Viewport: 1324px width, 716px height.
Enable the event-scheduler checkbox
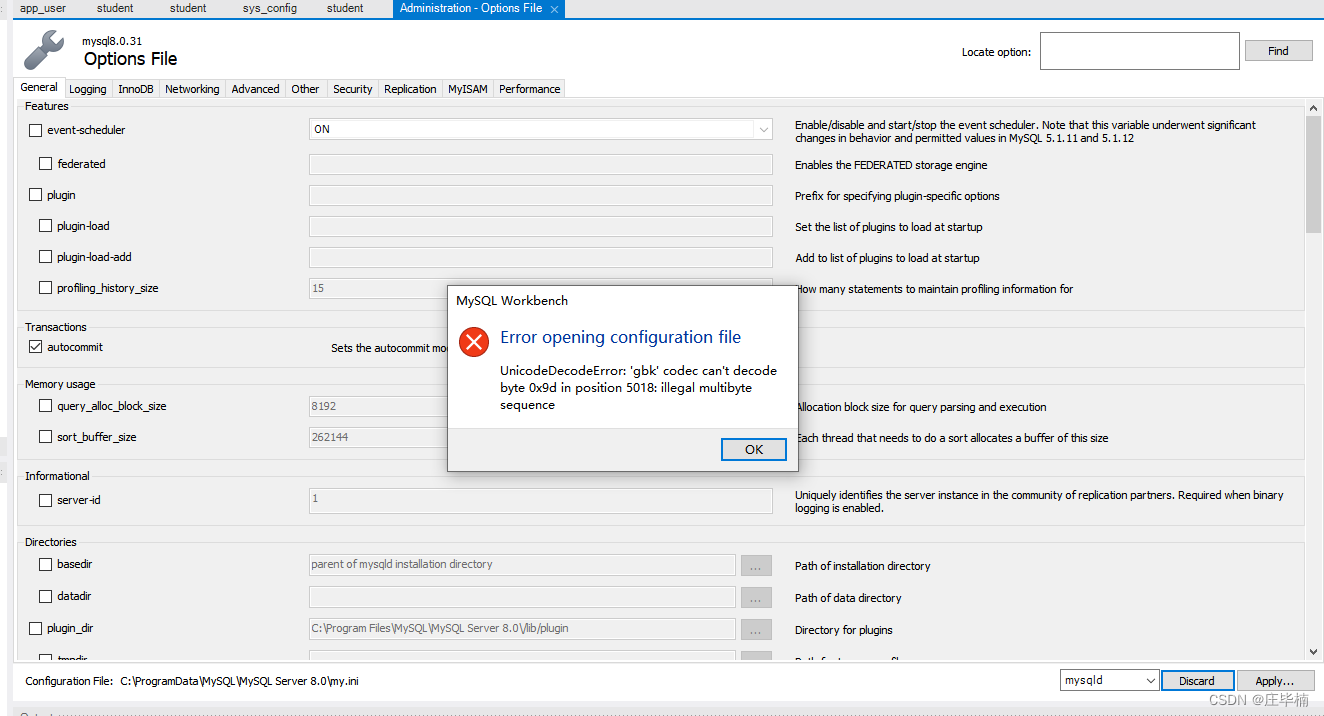coord(36,130)
